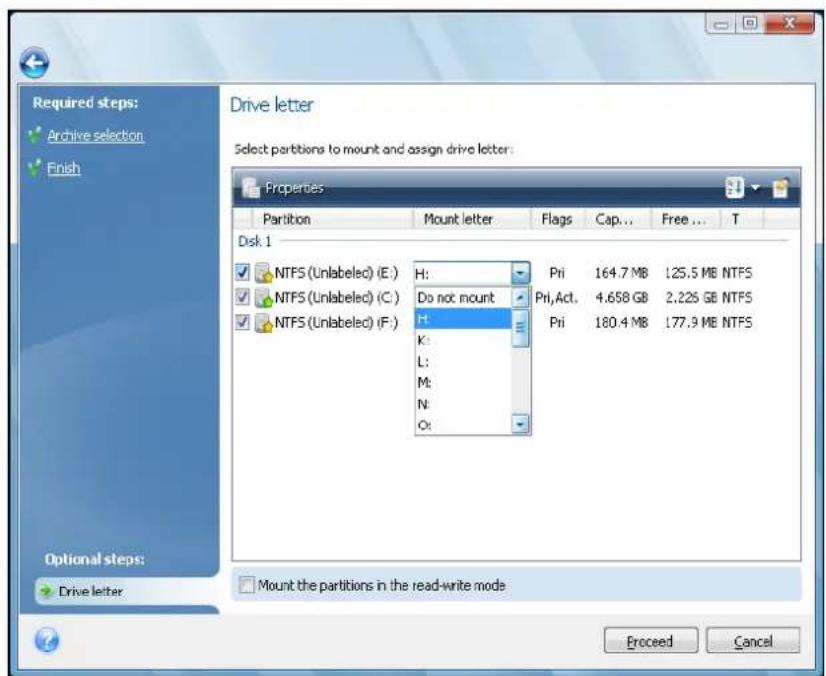This screenshot has height=676, width=826.
Task: Sort by the Free ... column header
Action: point(686,219)
